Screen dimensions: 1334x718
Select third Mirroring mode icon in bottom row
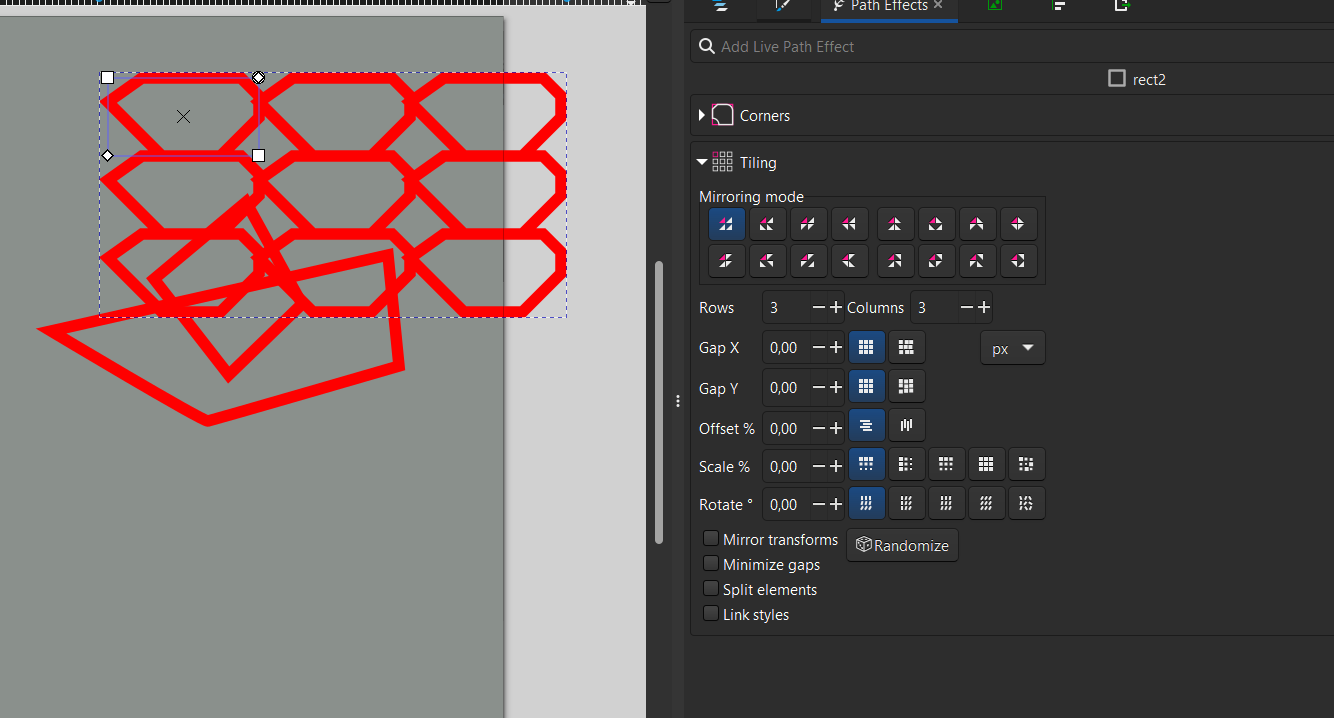(x=808, y=261)
